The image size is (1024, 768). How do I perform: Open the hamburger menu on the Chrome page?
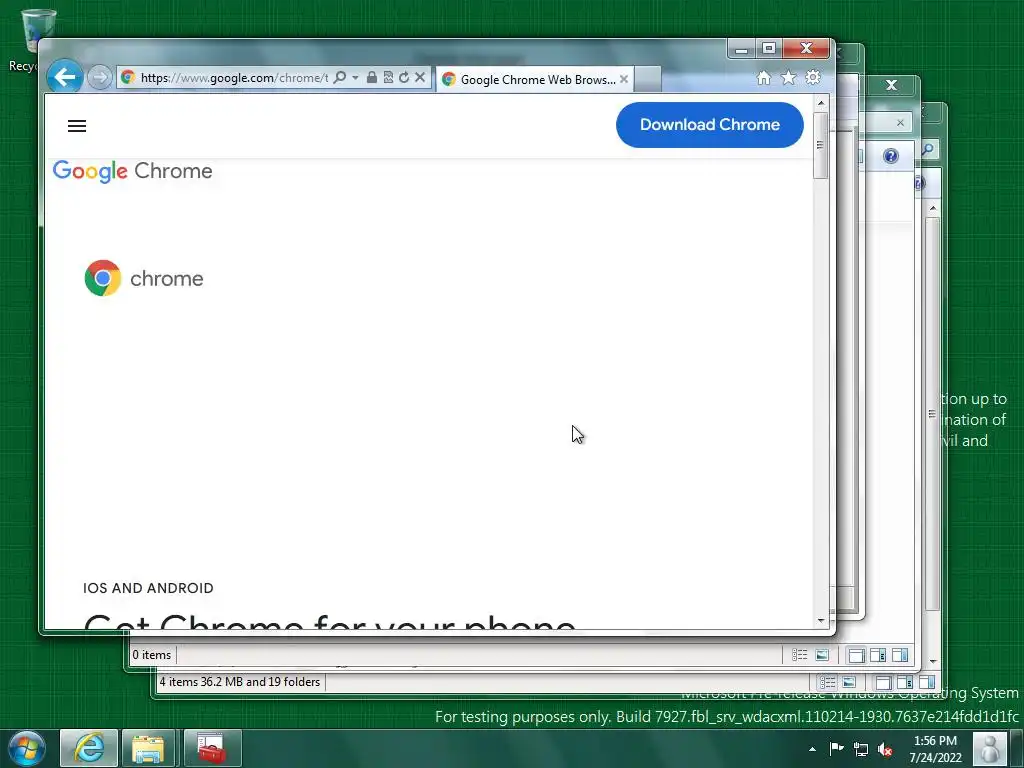click(x=77, y=126)
